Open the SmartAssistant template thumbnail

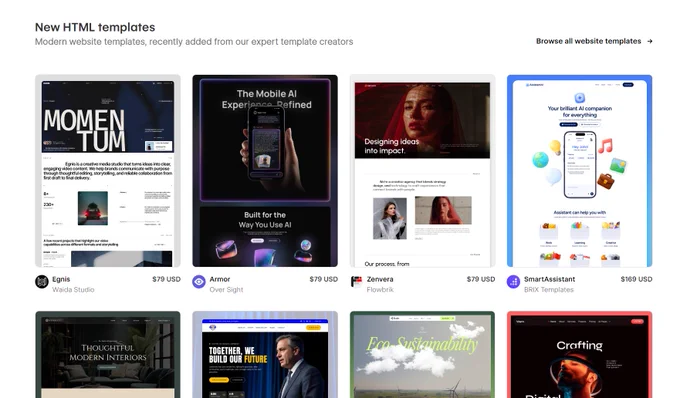579,171
